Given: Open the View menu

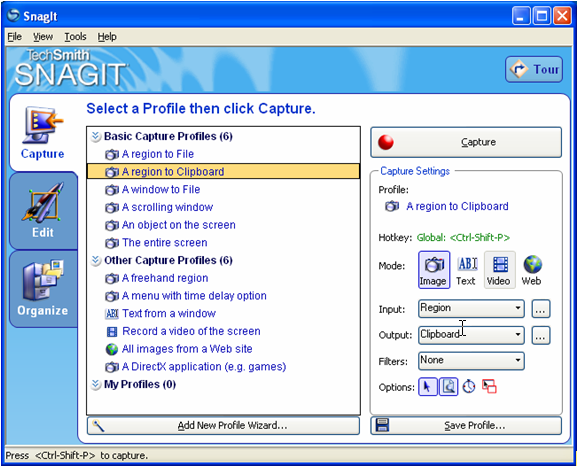Looking at the screenshot, I should point(43,37).
